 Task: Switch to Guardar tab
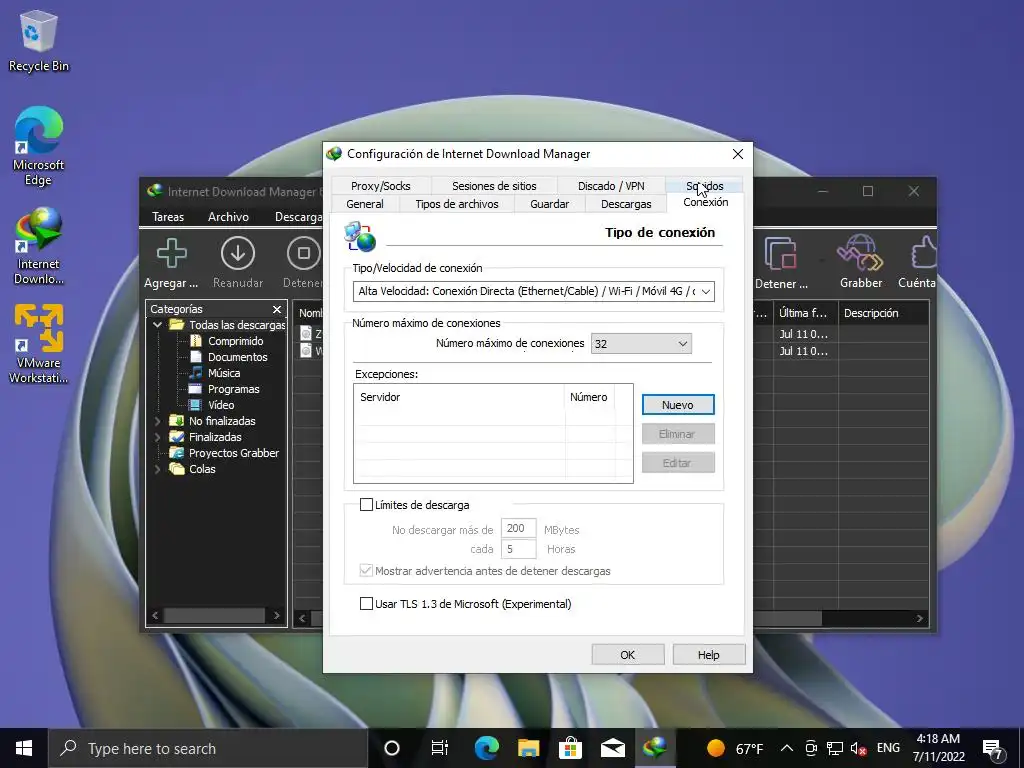click(x=549, y=204)
